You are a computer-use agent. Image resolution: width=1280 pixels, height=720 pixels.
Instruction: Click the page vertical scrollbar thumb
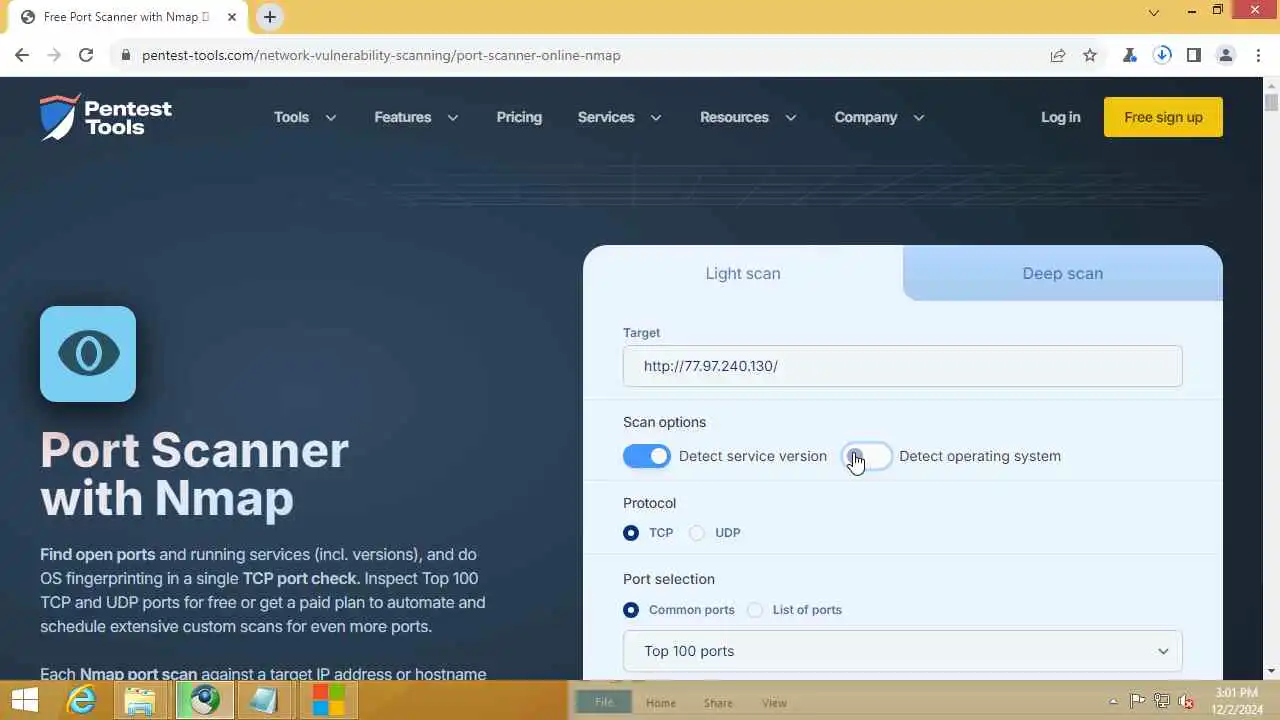pos(1272,102)
